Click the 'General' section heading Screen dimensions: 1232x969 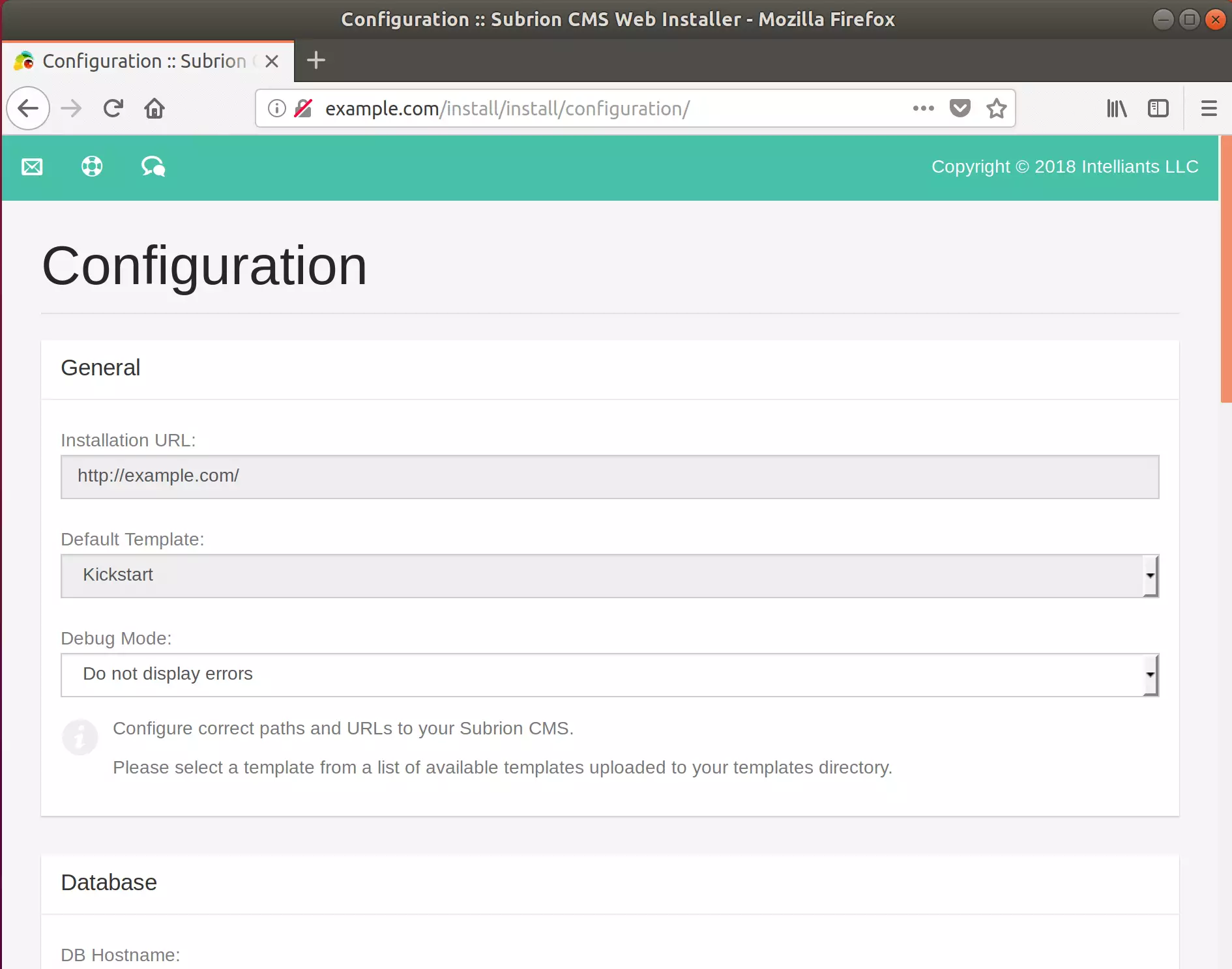pyautogui.click(x=100, y=368)
